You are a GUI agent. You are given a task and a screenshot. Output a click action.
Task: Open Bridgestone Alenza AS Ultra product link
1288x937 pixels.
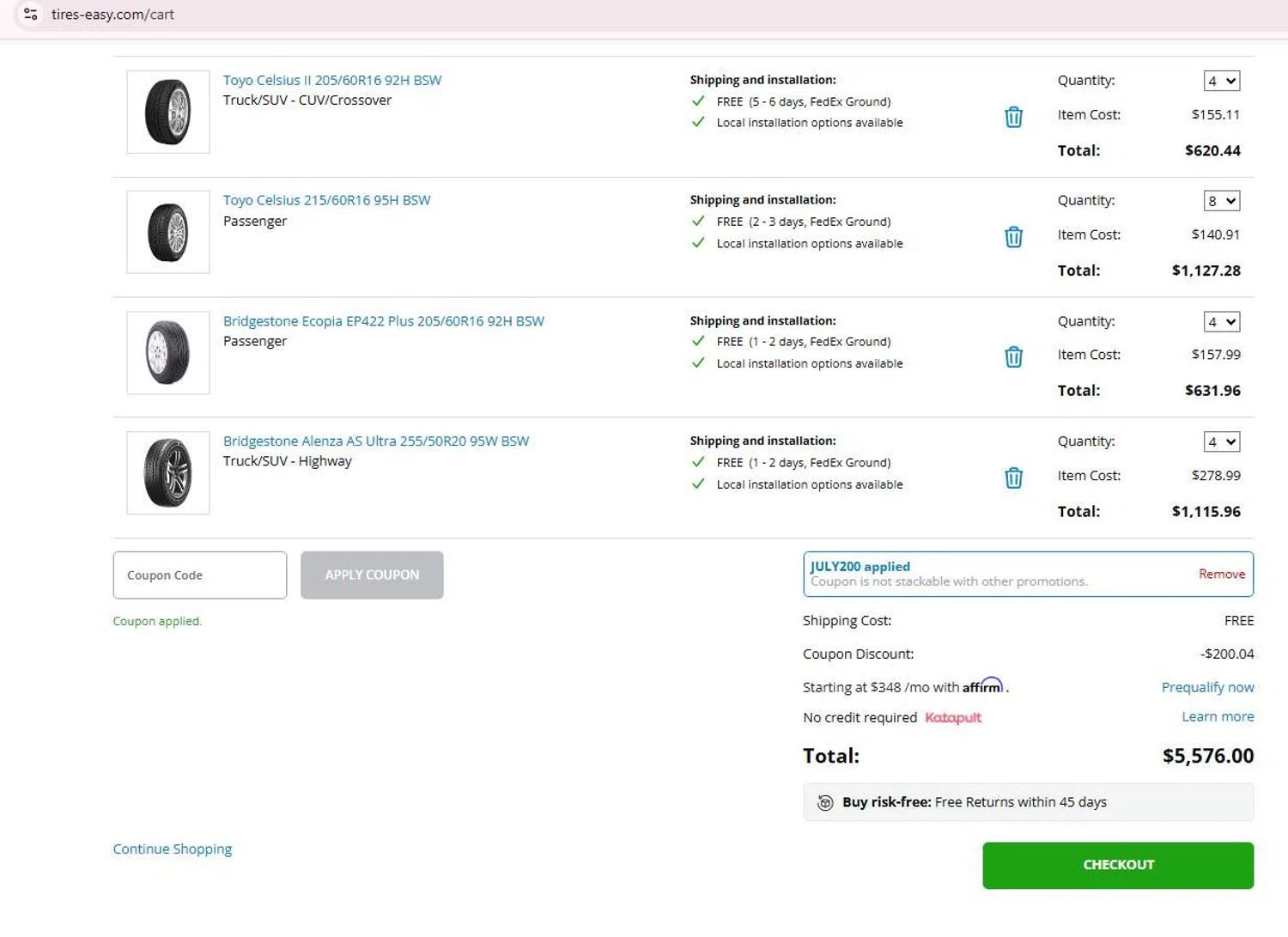tap(376, 441)
